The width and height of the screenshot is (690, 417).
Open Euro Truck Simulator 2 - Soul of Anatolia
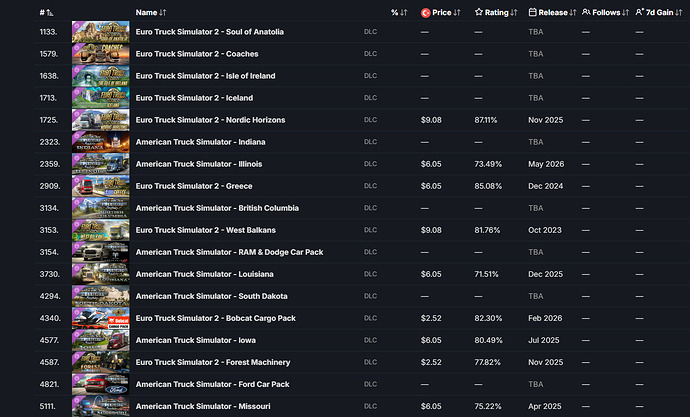[x=209, y=32]
